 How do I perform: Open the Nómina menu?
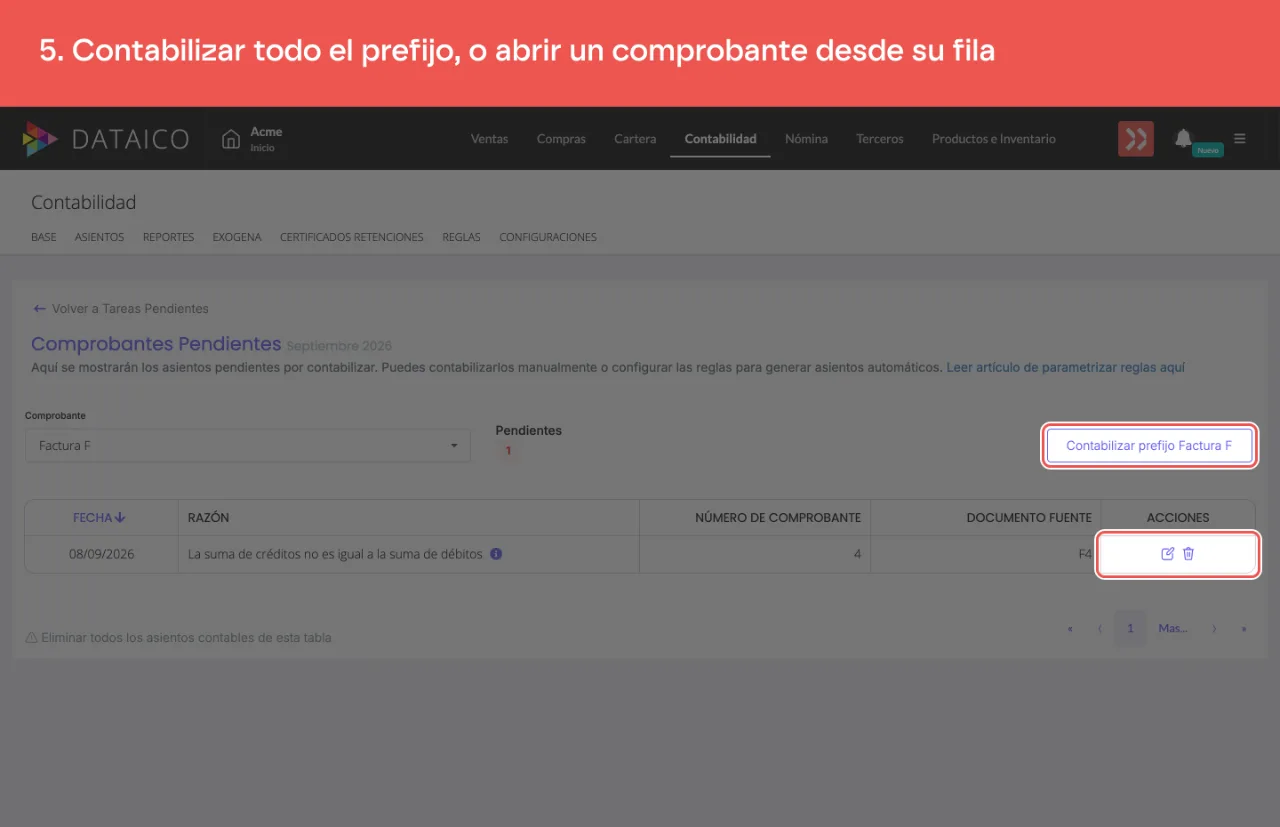tap(806, 139)
